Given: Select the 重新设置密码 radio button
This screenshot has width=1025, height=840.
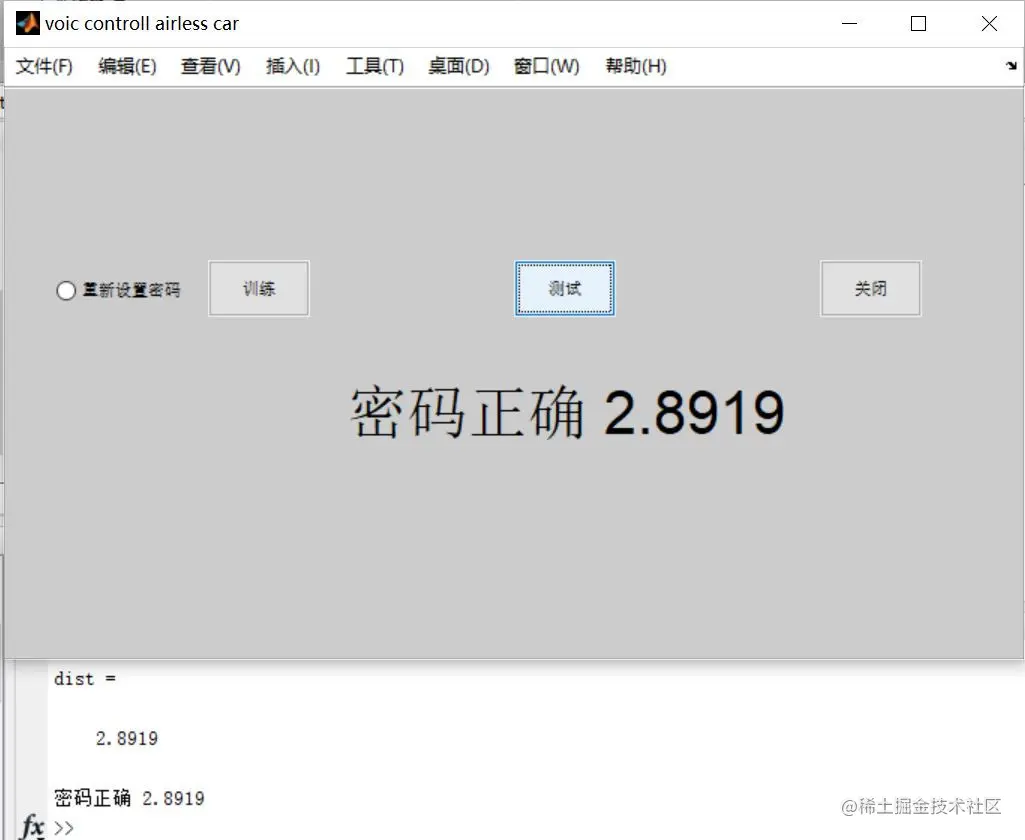Looking at the screenshot, I should point(65,290).
